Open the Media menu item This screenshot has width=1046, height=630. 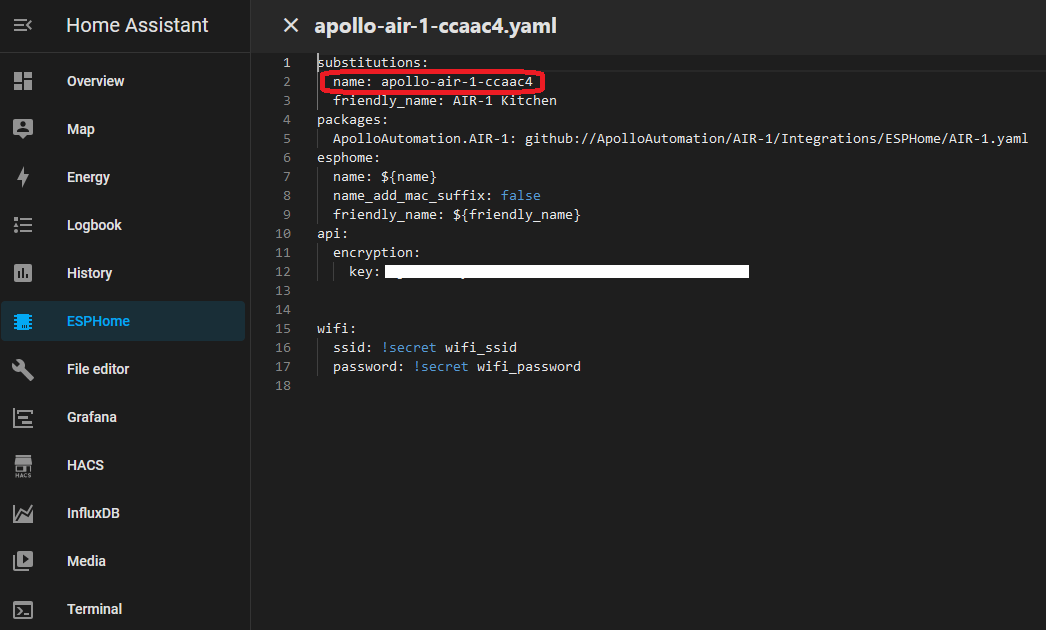[x=86, y=561]
